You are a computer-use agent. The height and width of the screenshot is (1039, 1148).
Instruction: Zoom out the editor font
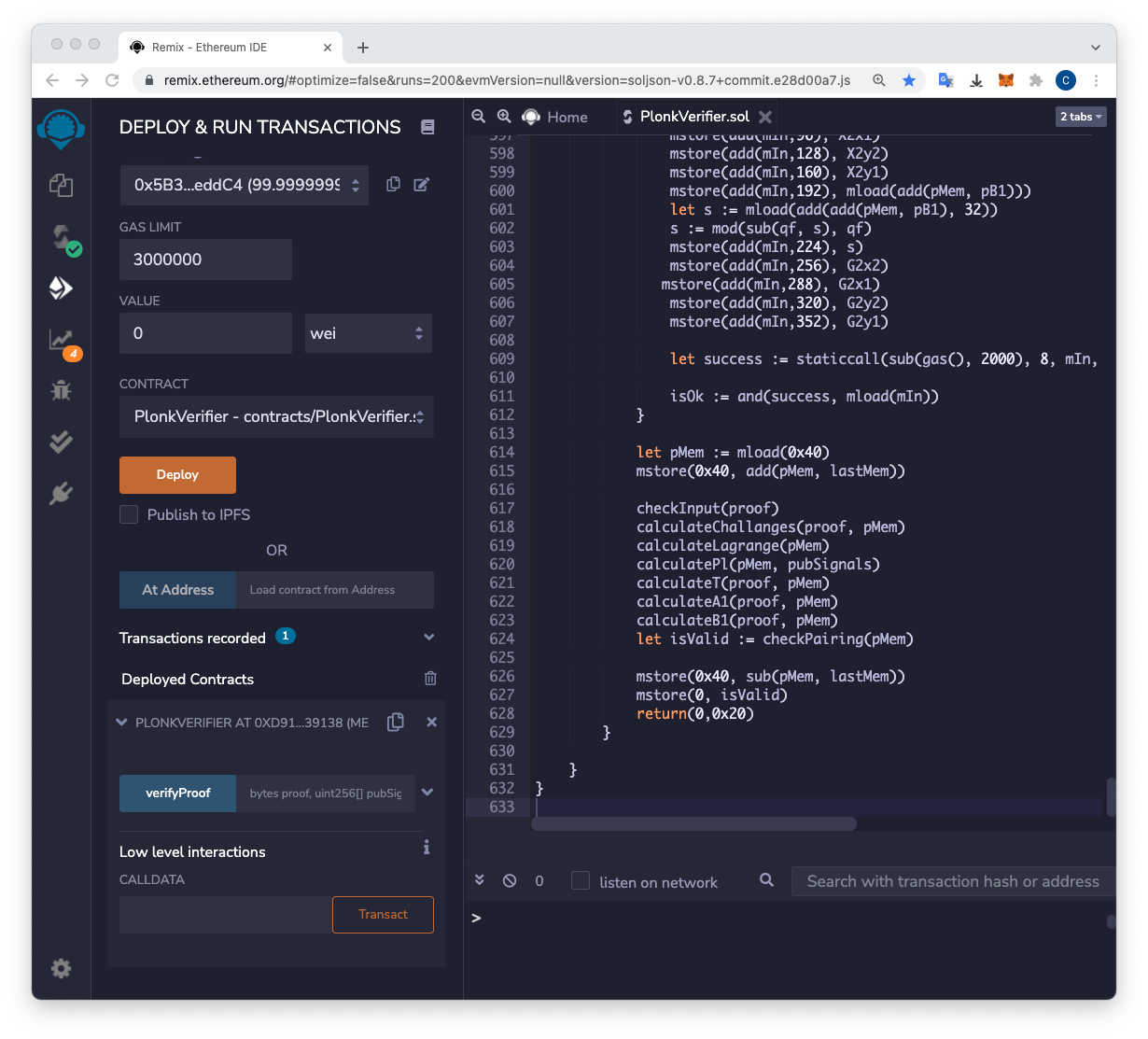[x=479, y=116]
